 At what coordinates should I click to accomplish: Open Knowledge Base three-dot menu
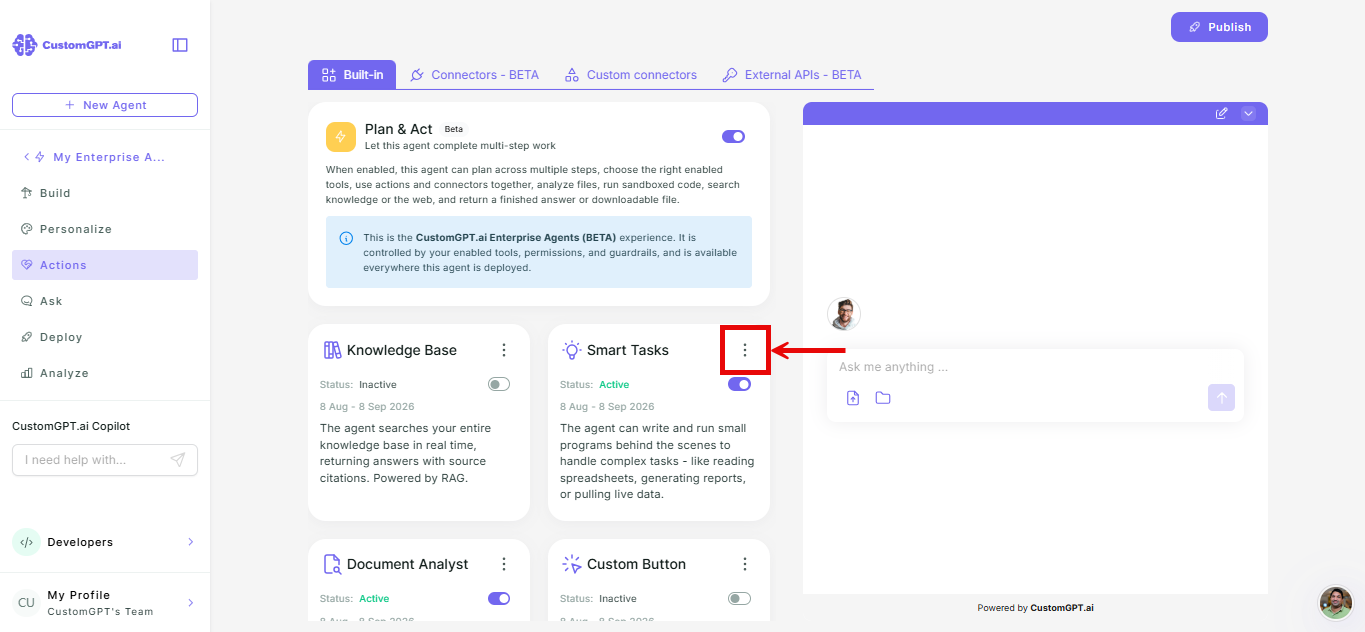(504, 350)
